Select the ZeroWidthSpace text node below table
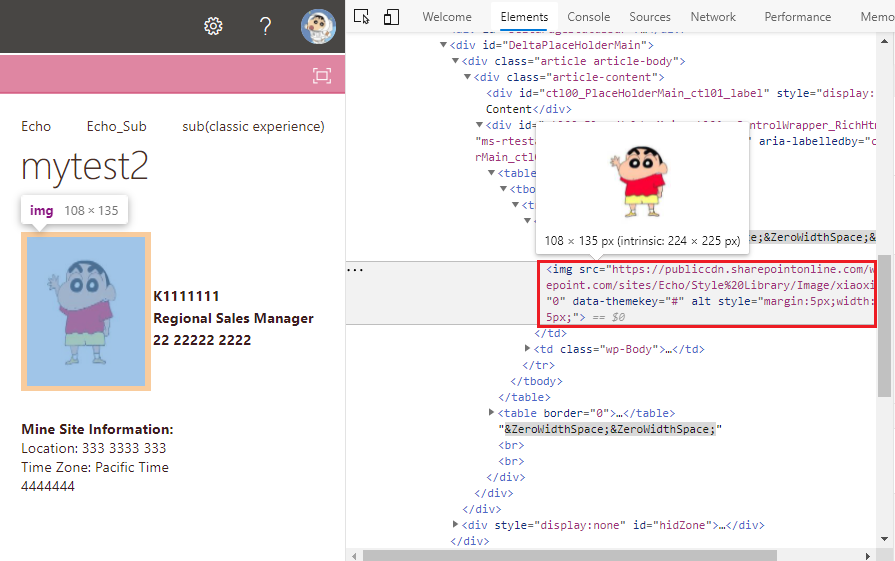 click(x=610, y=429)
